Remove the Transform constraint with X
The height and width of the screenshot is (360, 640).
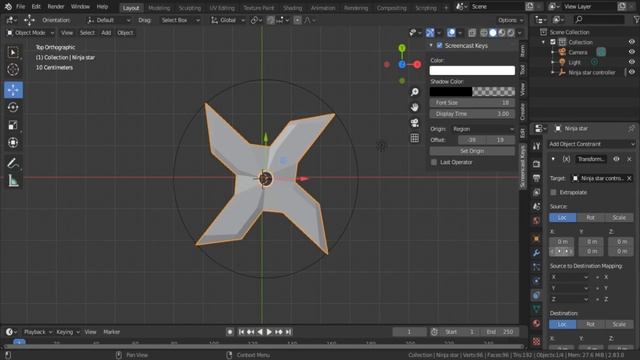[x=629, y=159]
